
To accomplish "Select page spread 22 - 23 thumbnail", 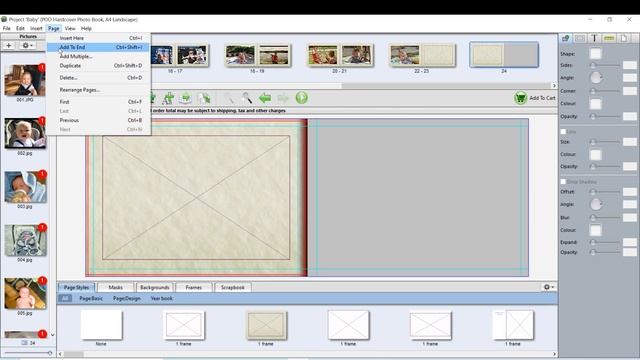I will coord(422,55).
